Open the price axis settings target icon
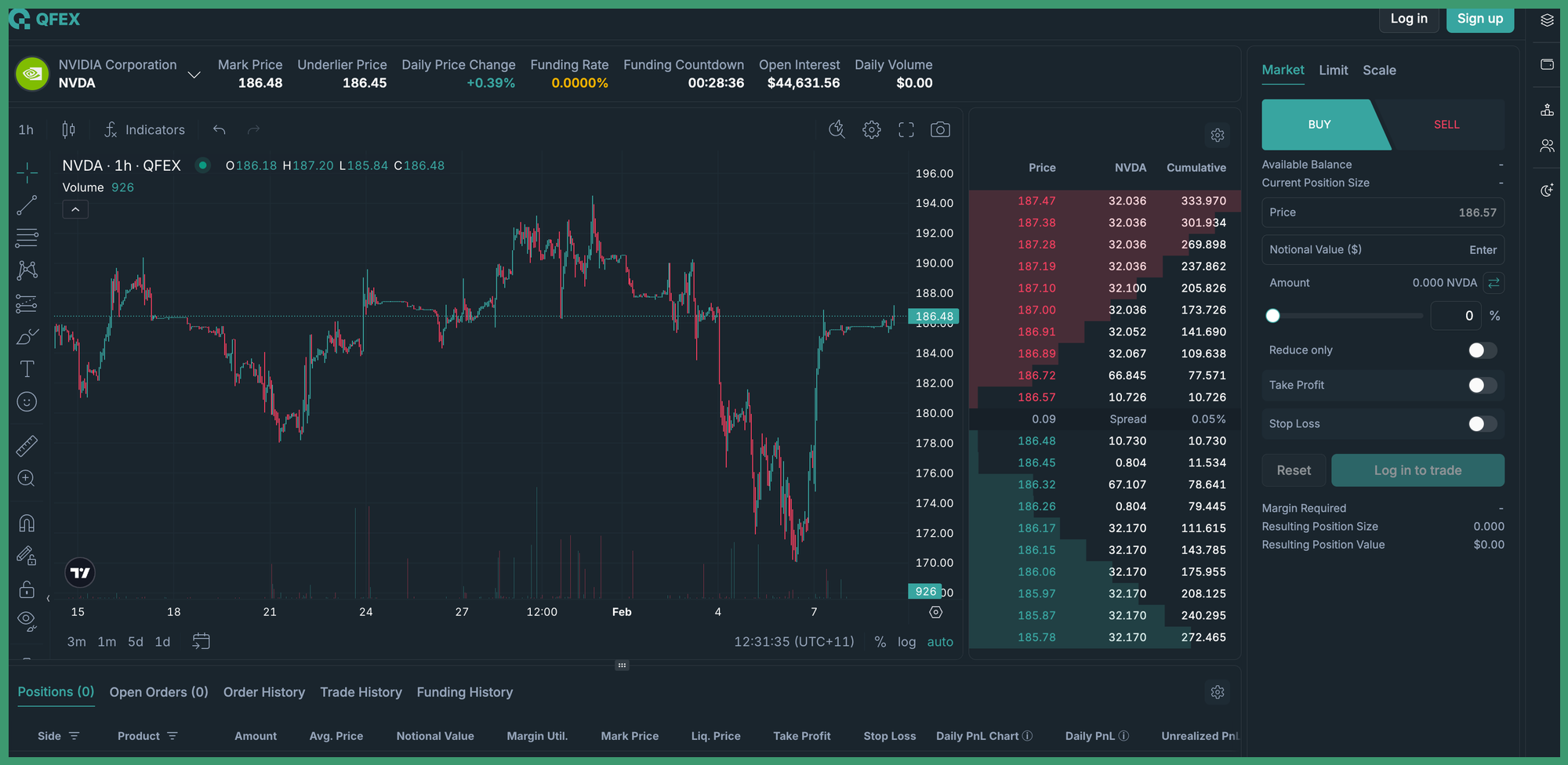This screenshot has width=1568, height=765. click(x=935, y=612)
